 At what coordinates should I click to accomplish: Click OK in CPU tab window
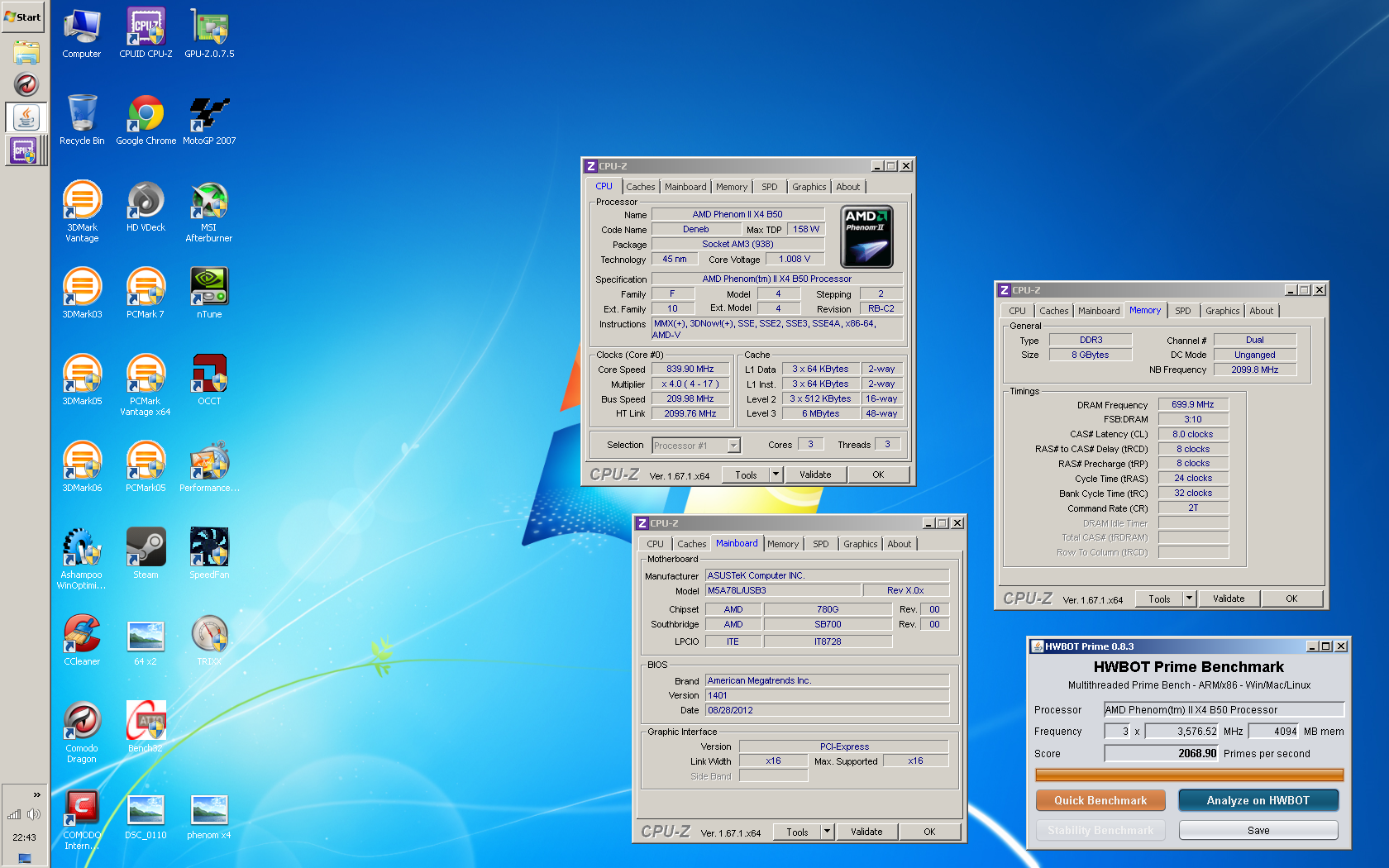[878, 475]
